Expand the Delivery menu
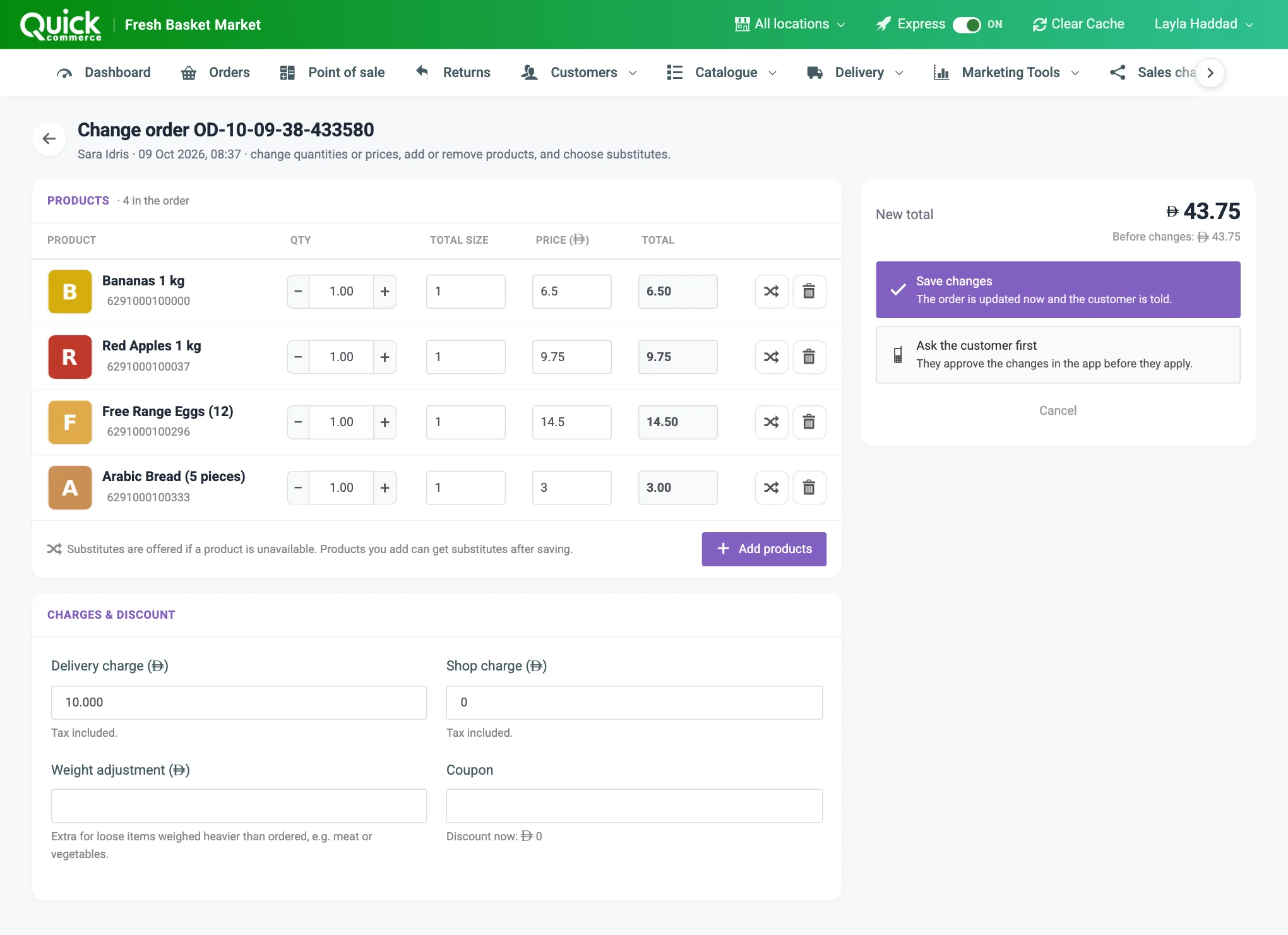1288x935 pixels. (856, 73)
